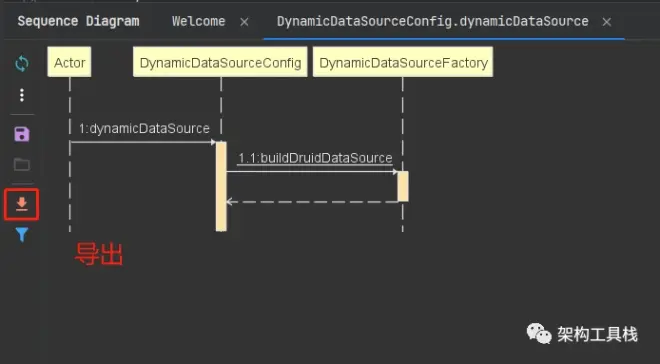
Task: Click the red export download icon
Action: tap(22, 204)
